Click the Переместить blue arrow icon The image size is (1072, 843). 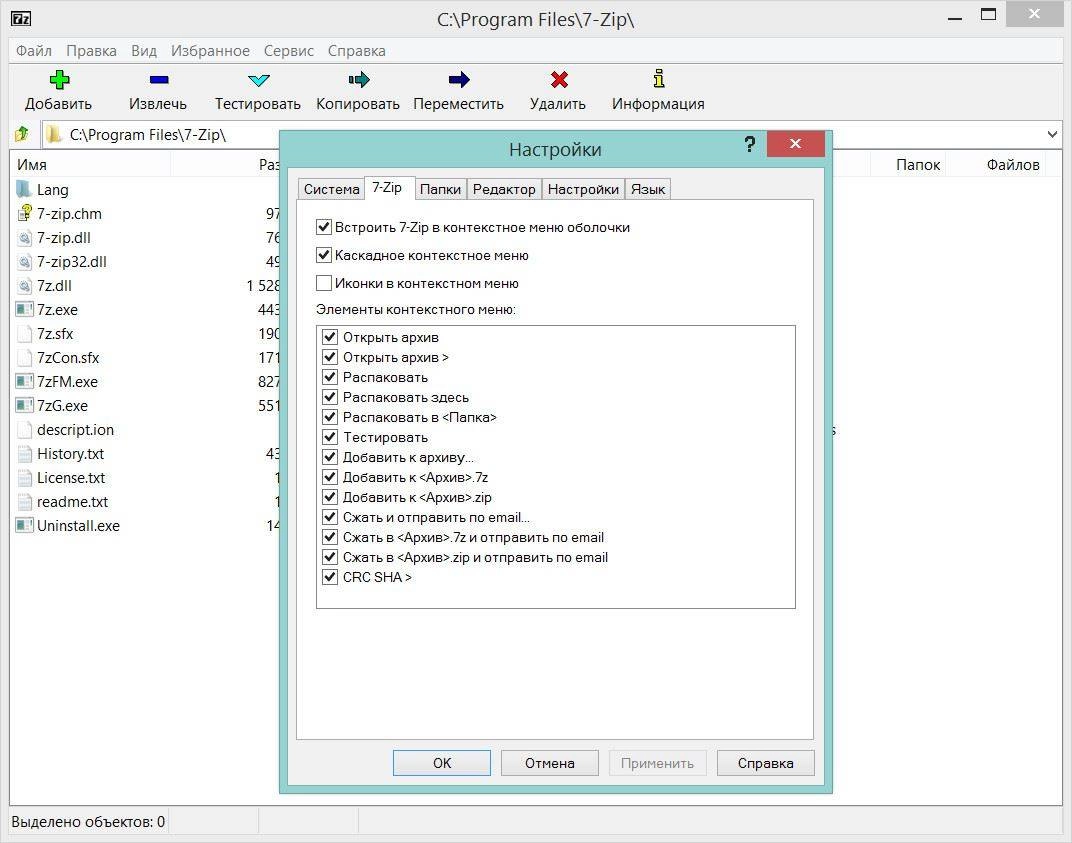click(459, 80)
